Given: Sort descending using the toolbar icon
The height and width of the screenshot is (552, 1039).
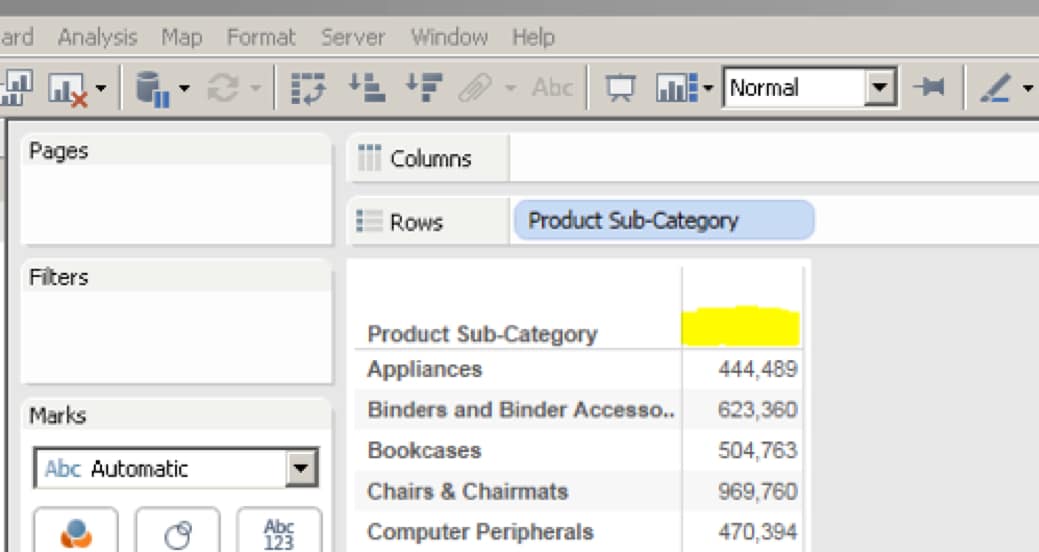Looking at the screenshot, I should (x=423, y=88).
